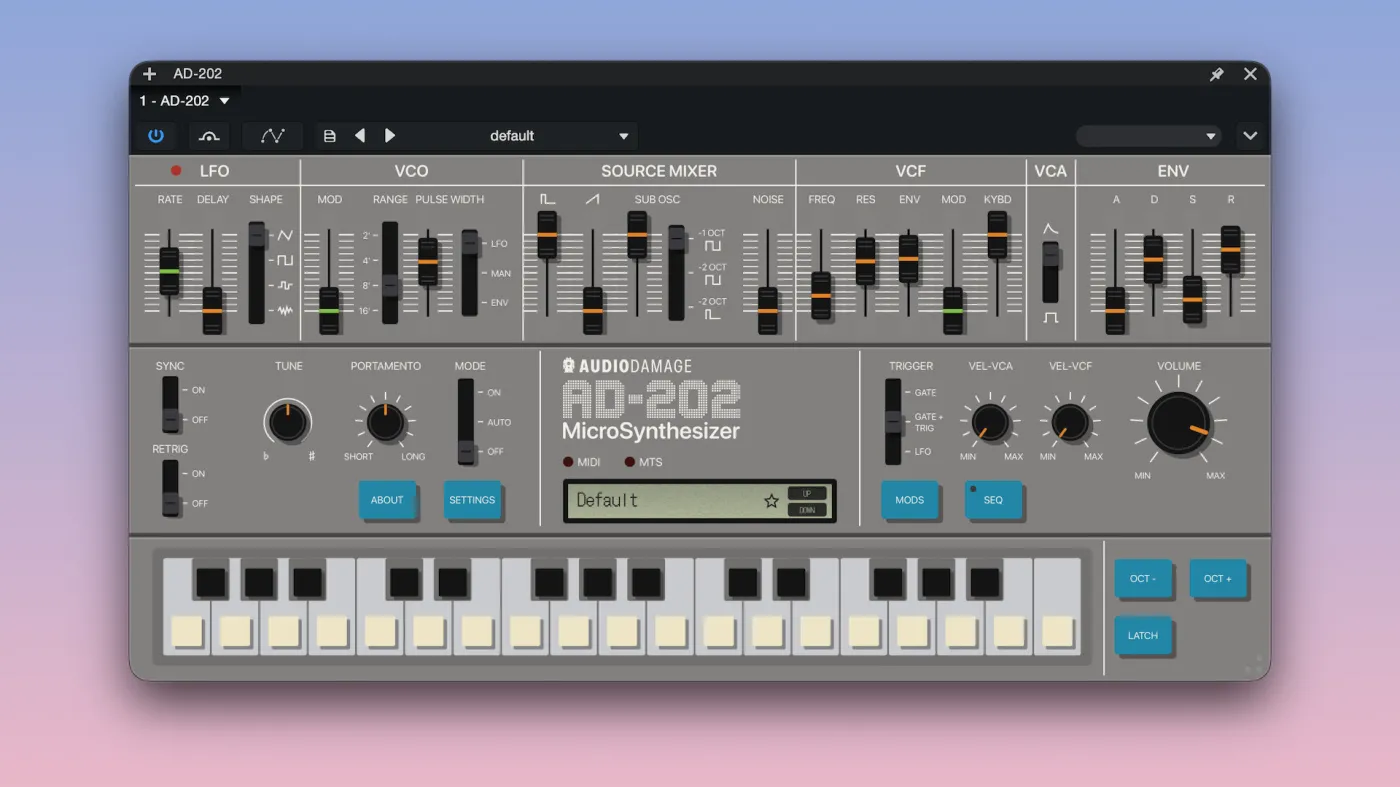Click the sawtooth wave icon in Source Mixer

click(592, 199)
